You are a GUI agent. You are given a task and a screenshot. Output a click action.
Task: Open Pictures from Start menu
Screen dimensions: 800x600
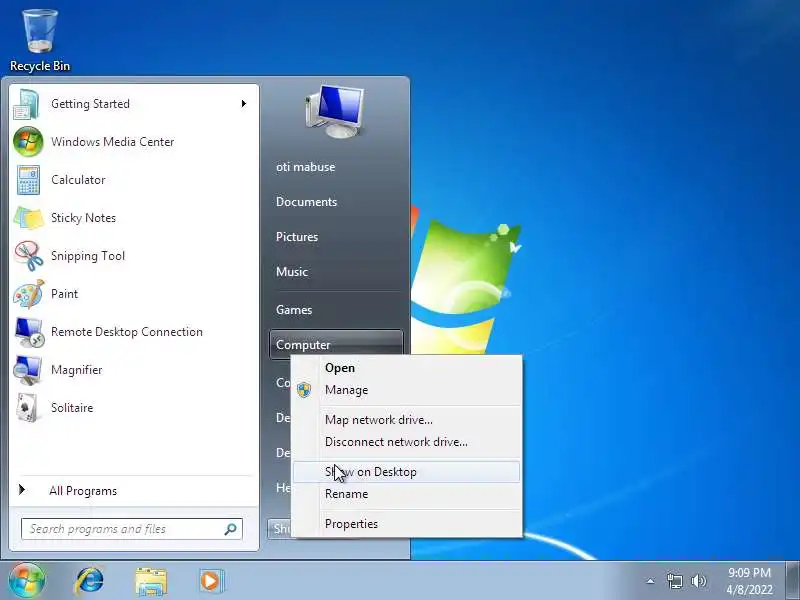pyautogui.click(x=297, y=237)
